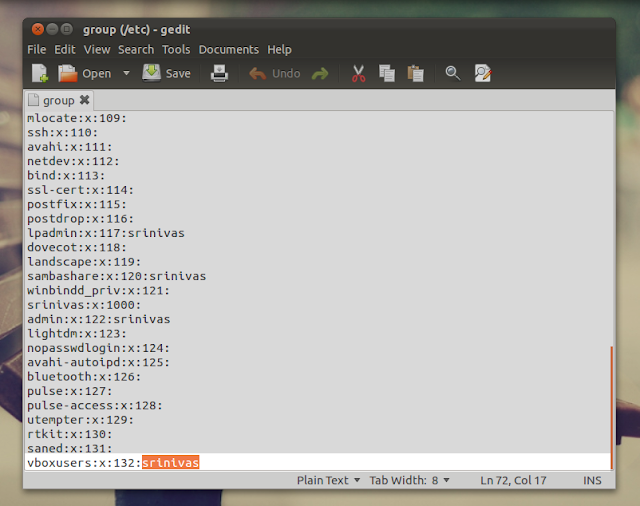Viewport: 640px width, 506px height.
Task: Click the line saned:x:131:
Action: click(x=69, y=448)
